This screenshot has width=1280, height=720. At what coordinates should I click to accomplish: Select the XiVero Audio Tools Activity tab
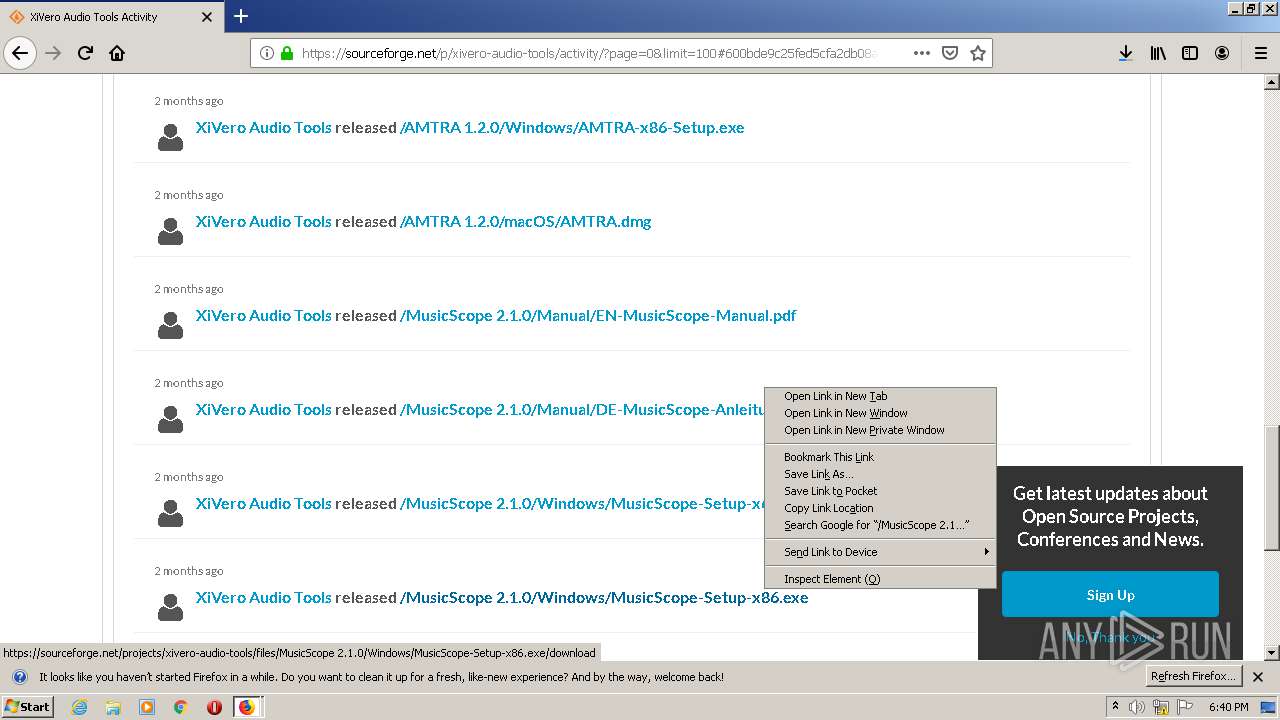pyautogui.click(x=110, y=17)
